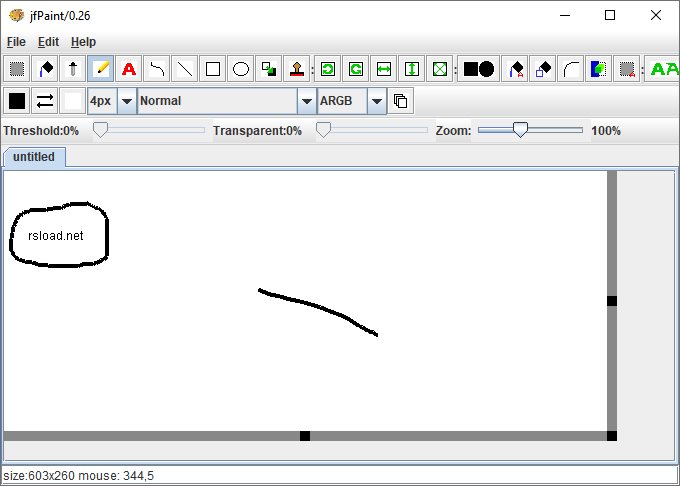Toggle filled shapes mode (black square and circle)
Viewport: 680px width, 486px height.
pos(479,69)
